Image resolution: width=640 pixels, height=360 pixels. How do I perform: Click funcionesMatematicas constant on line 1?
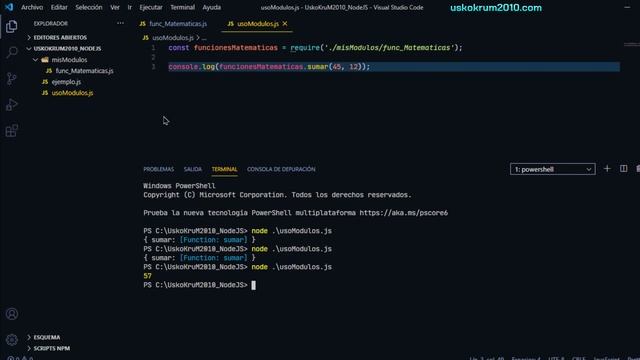[x=236, y=48]
